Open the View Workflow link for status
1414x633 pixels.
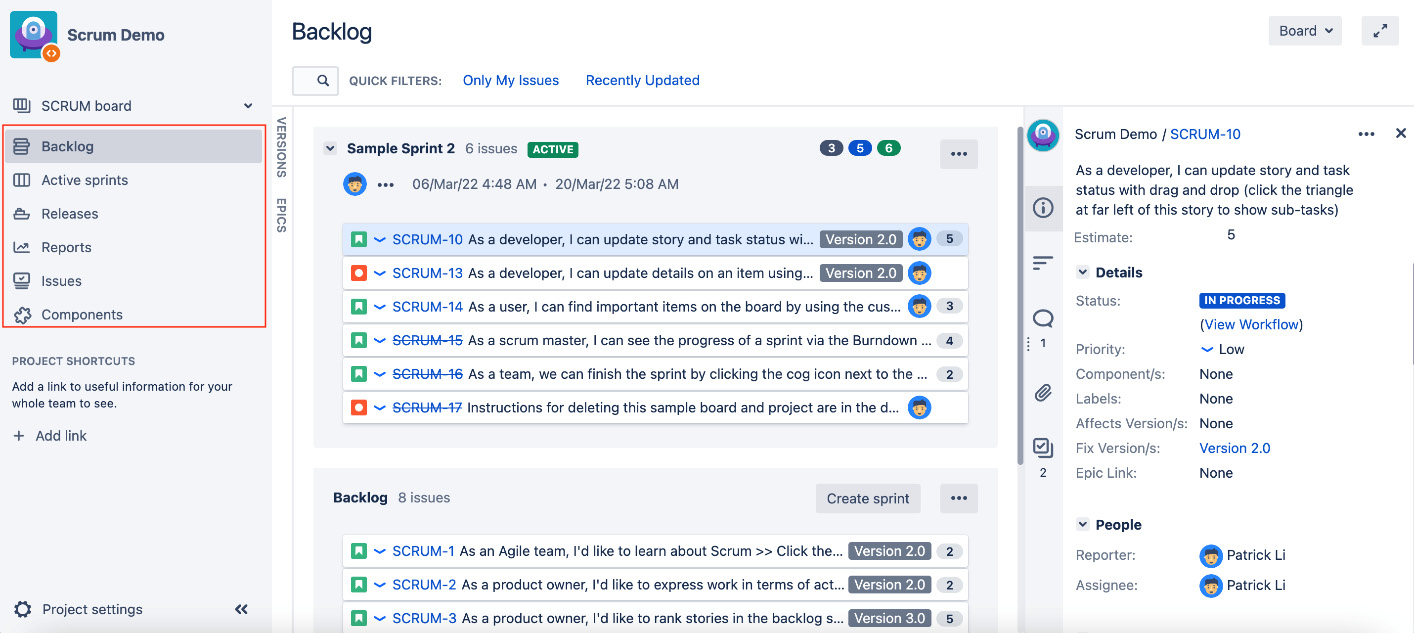point(1250,323)
